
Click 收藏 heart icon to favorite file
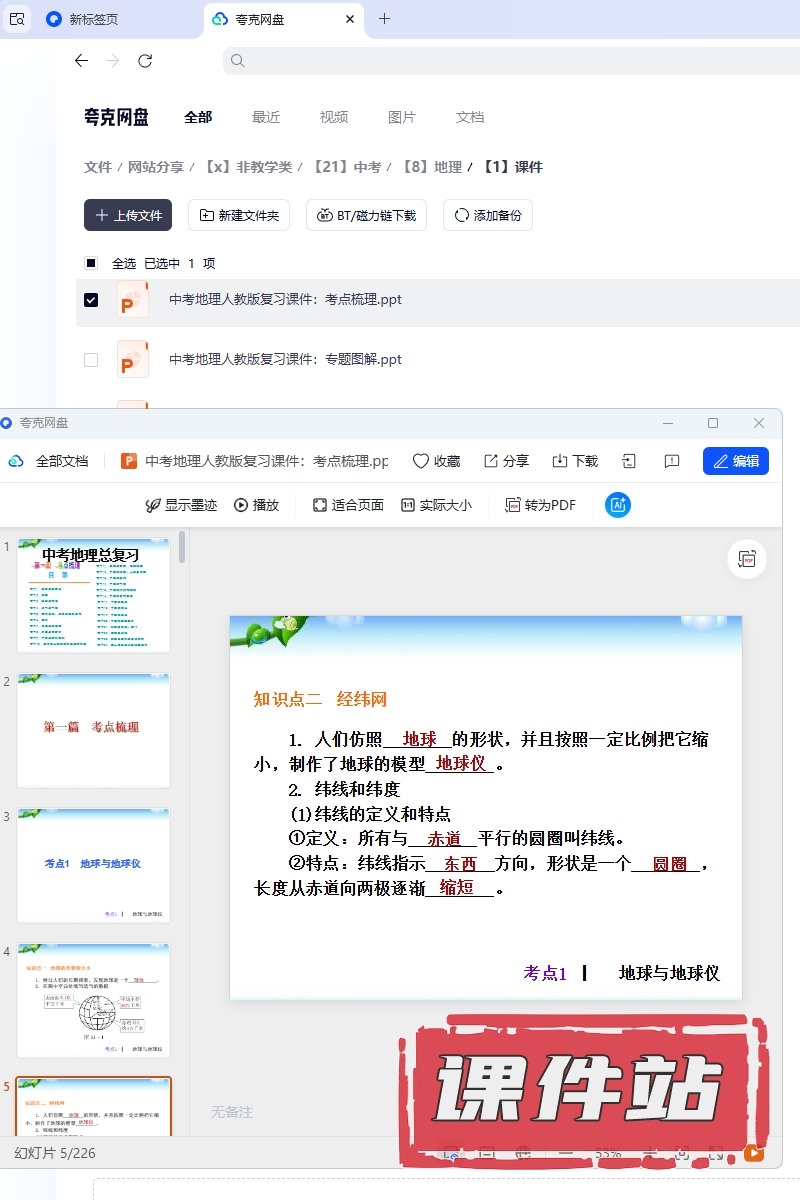(x=436, y=461)
